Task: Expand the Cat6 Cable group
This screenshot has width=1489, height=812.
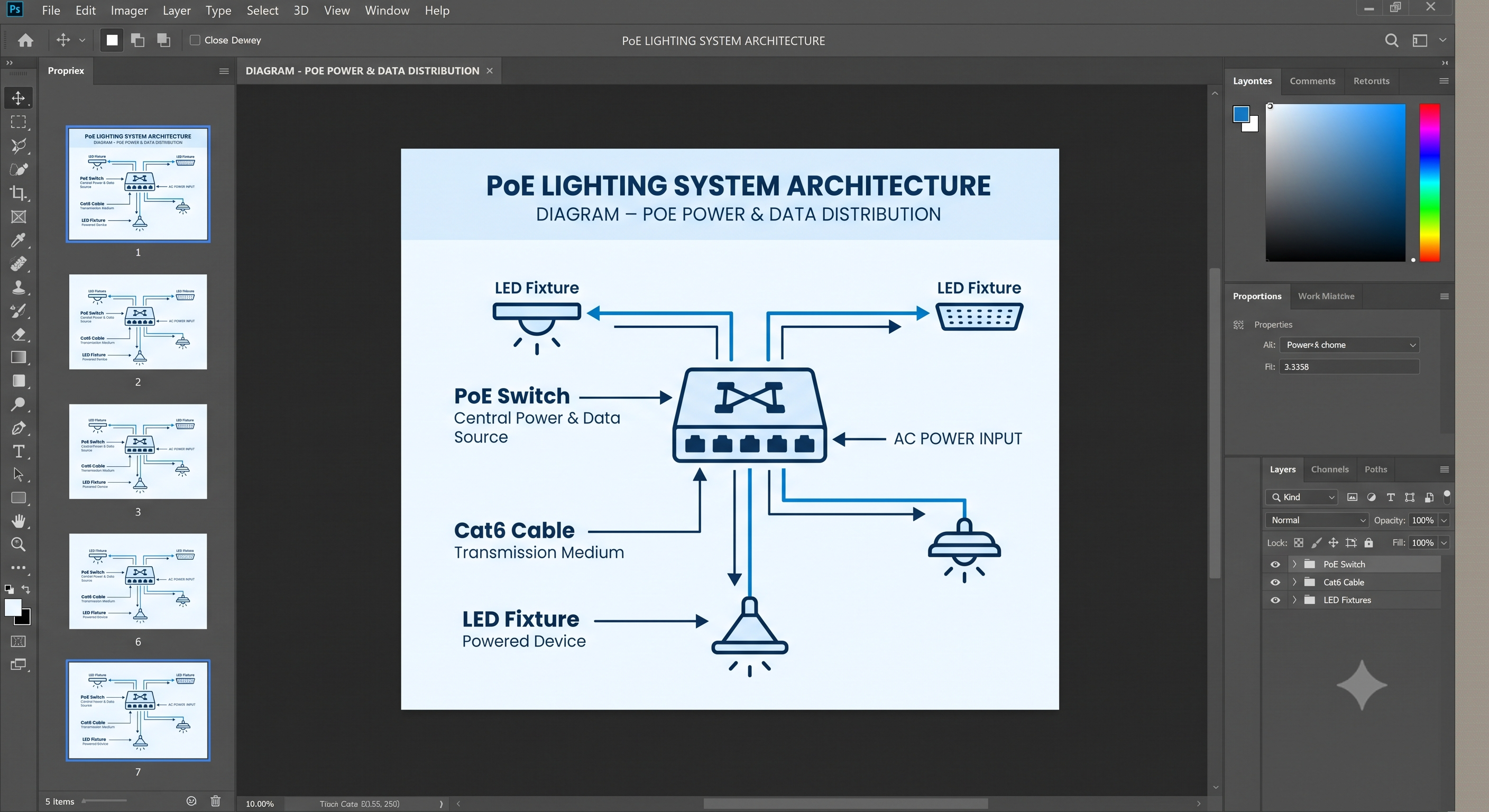Action: click(x=1295, y=583)
